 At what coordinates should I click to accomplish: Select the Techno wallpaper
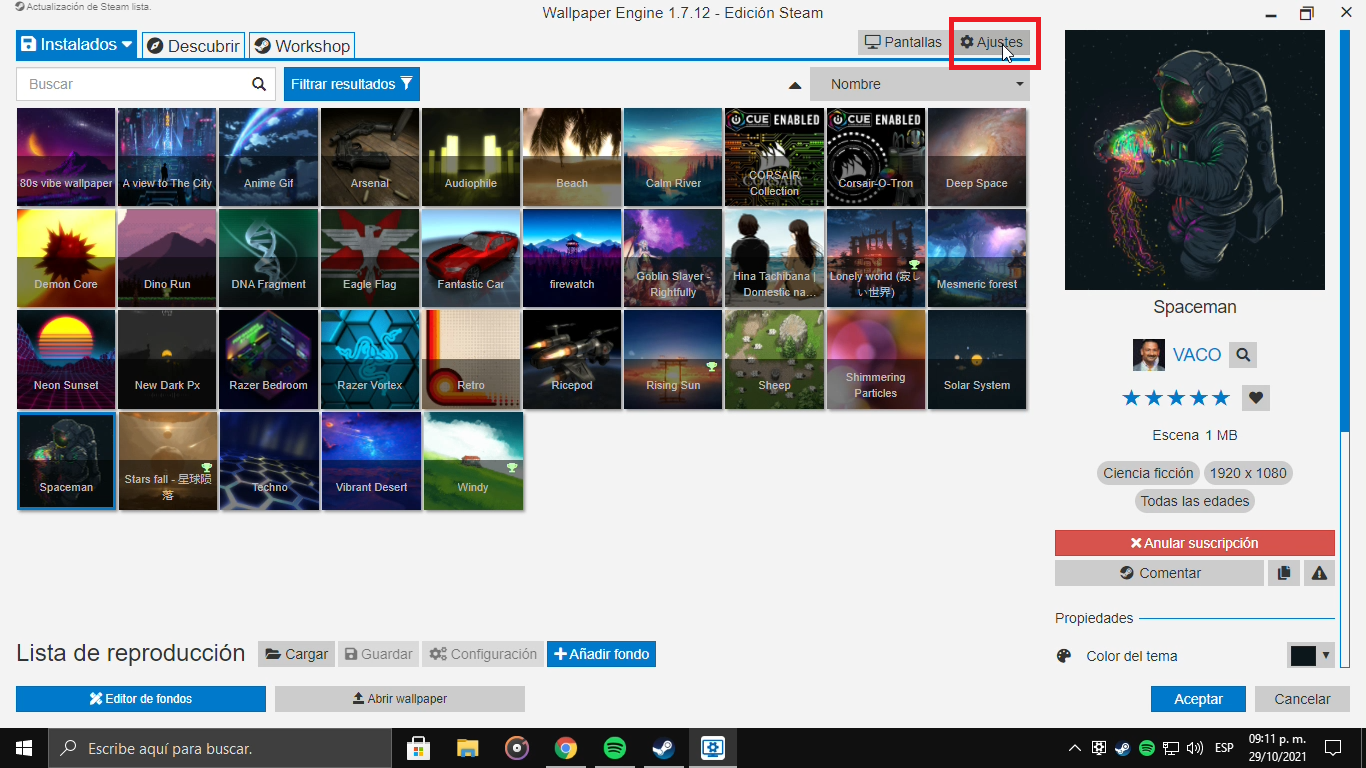point(269,461)
